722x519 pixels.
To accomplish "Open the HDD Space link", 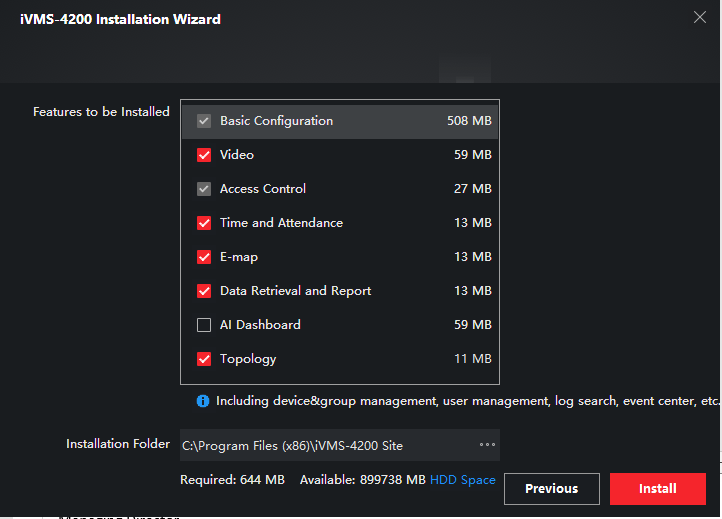I will pos(462,480).
